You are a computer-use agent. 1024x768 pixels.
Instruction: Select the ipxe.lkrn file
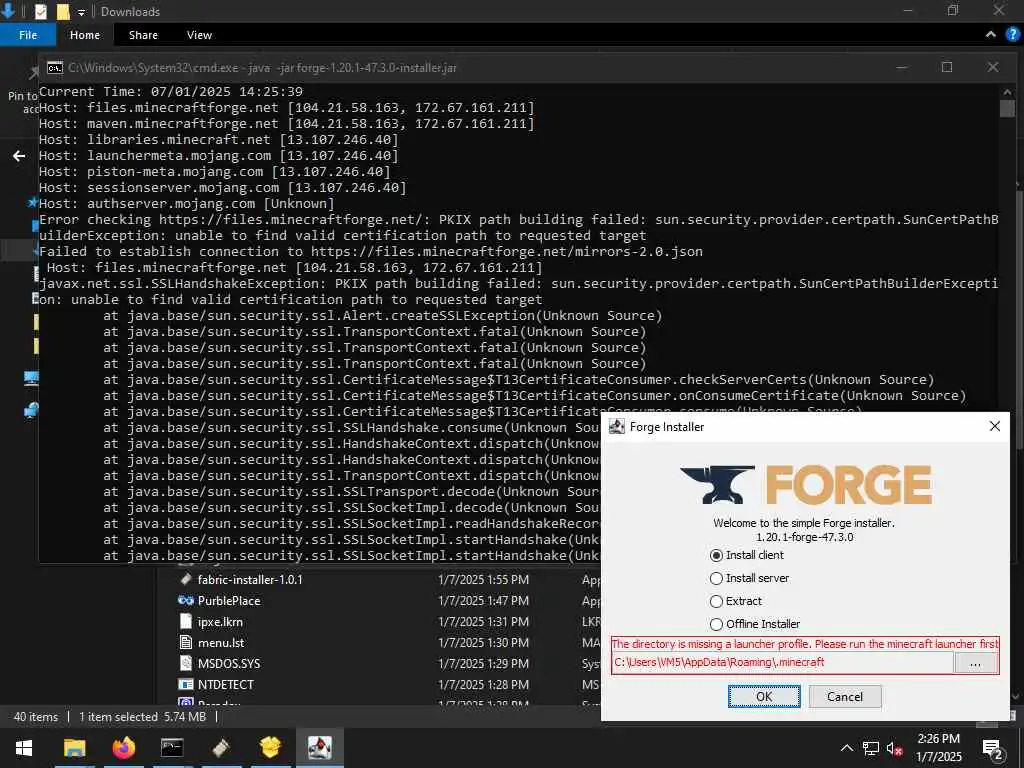220,622
